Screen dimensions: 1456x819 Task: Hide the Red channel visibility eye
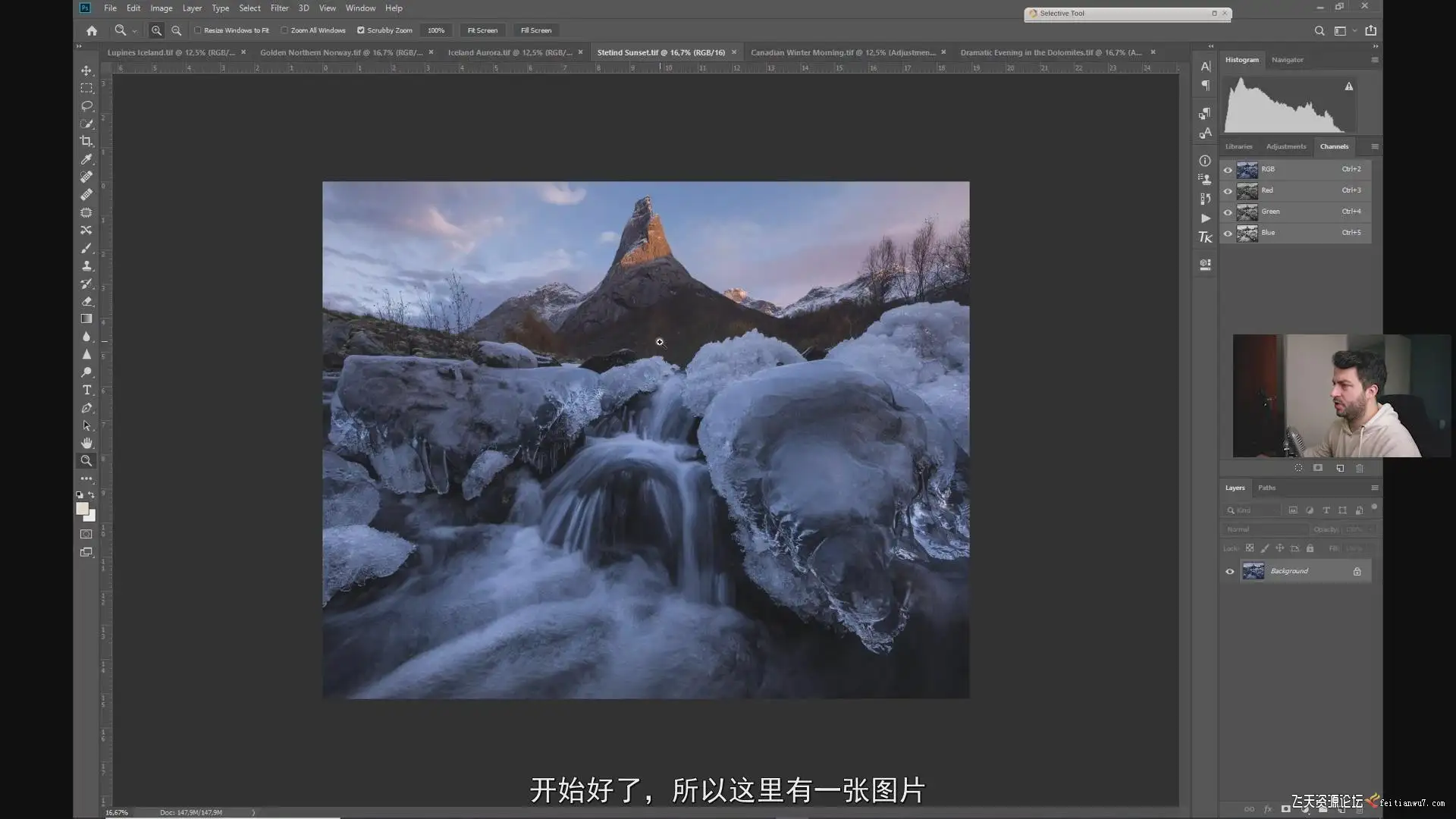pyautogui.click(x=1228, y=191)
